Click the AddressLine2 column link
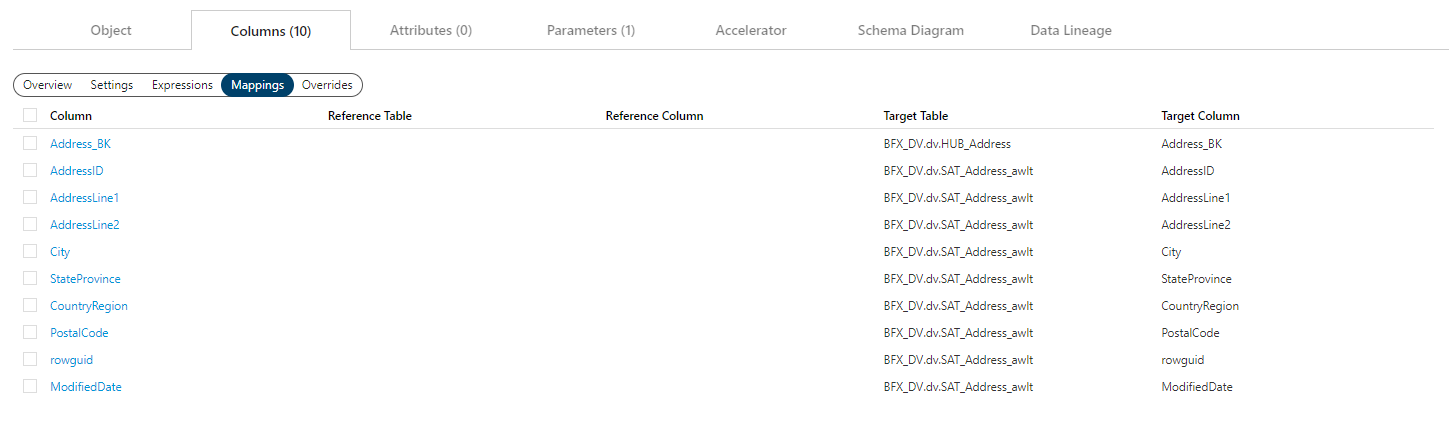The image size is (1453, 428). [85, 225]
